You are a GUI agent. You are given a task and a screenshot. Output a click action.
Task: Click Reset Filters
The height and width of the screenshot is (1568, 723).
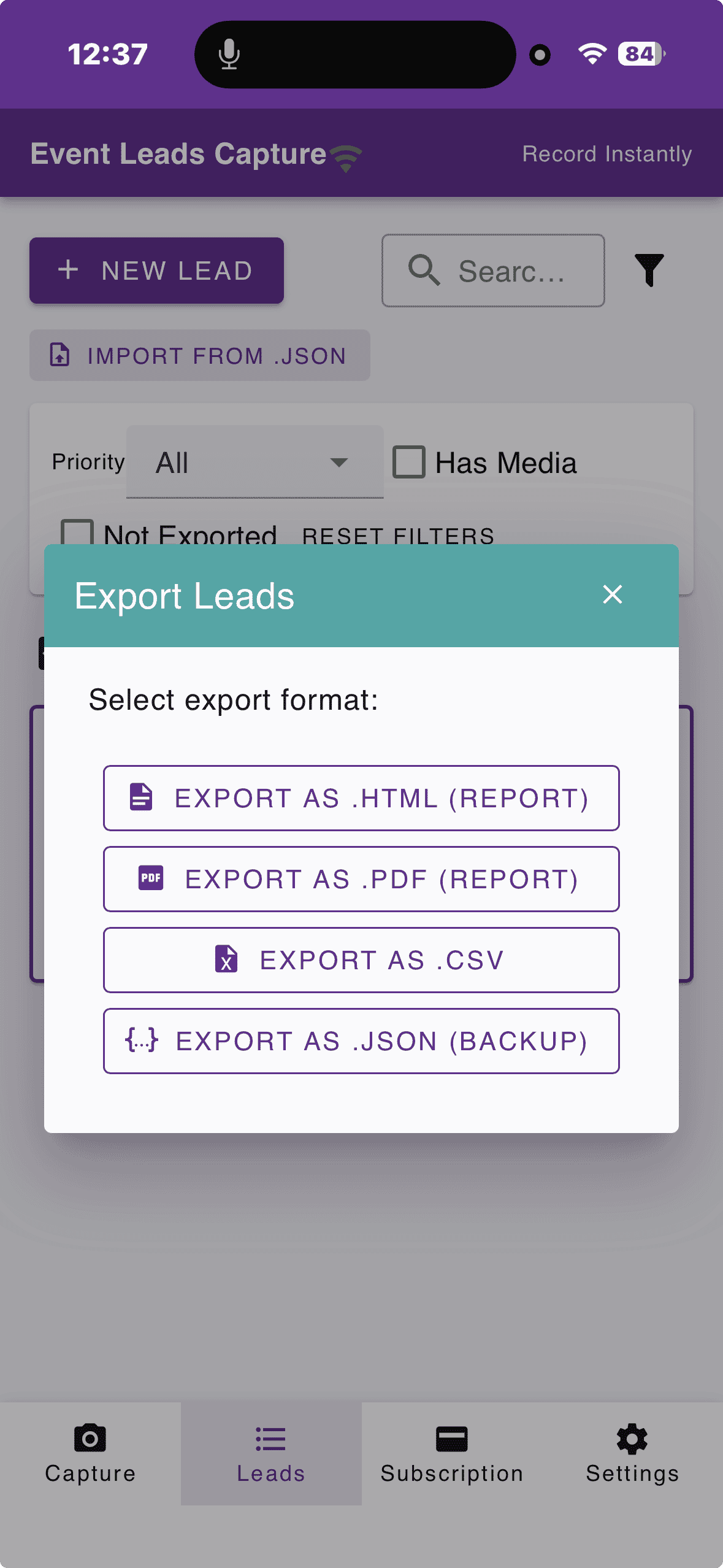click(x=398, y=536)
